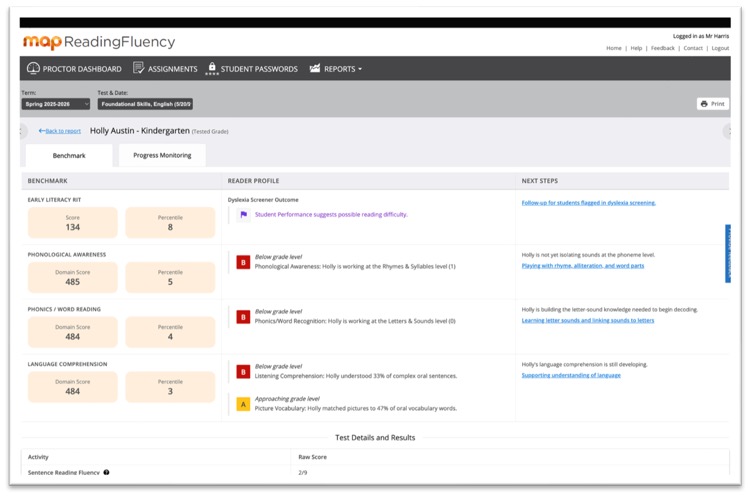Screen dimensions: 750x498
Task: Click Phonics Domain Score 484 card
Action: coord(73,332)
